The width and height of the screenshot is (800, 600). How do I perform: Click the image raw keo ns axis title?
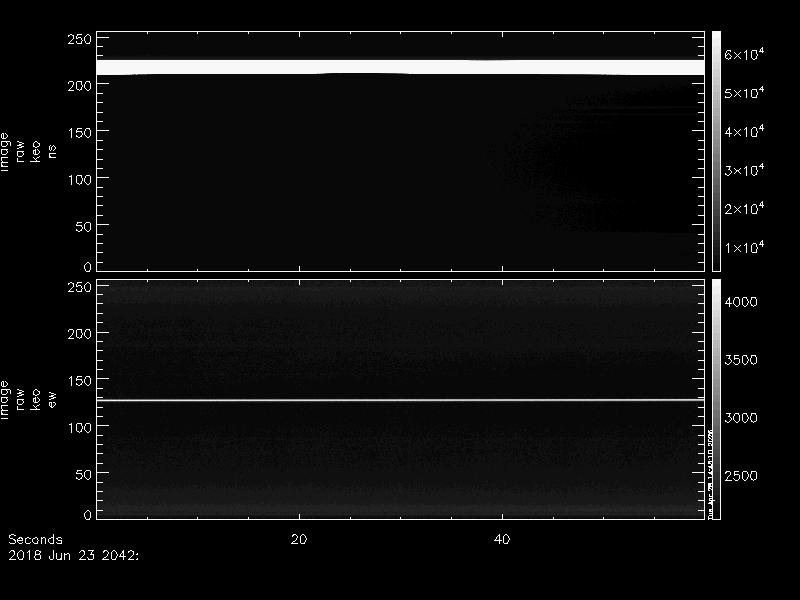pyautogui.click(x=28, y=152)
